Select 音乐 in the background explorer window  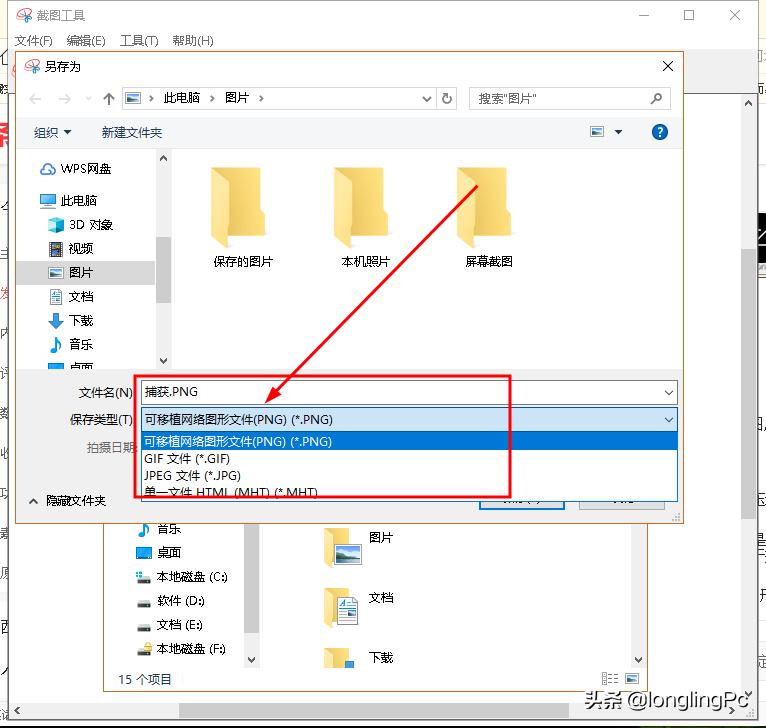[159, 529]
